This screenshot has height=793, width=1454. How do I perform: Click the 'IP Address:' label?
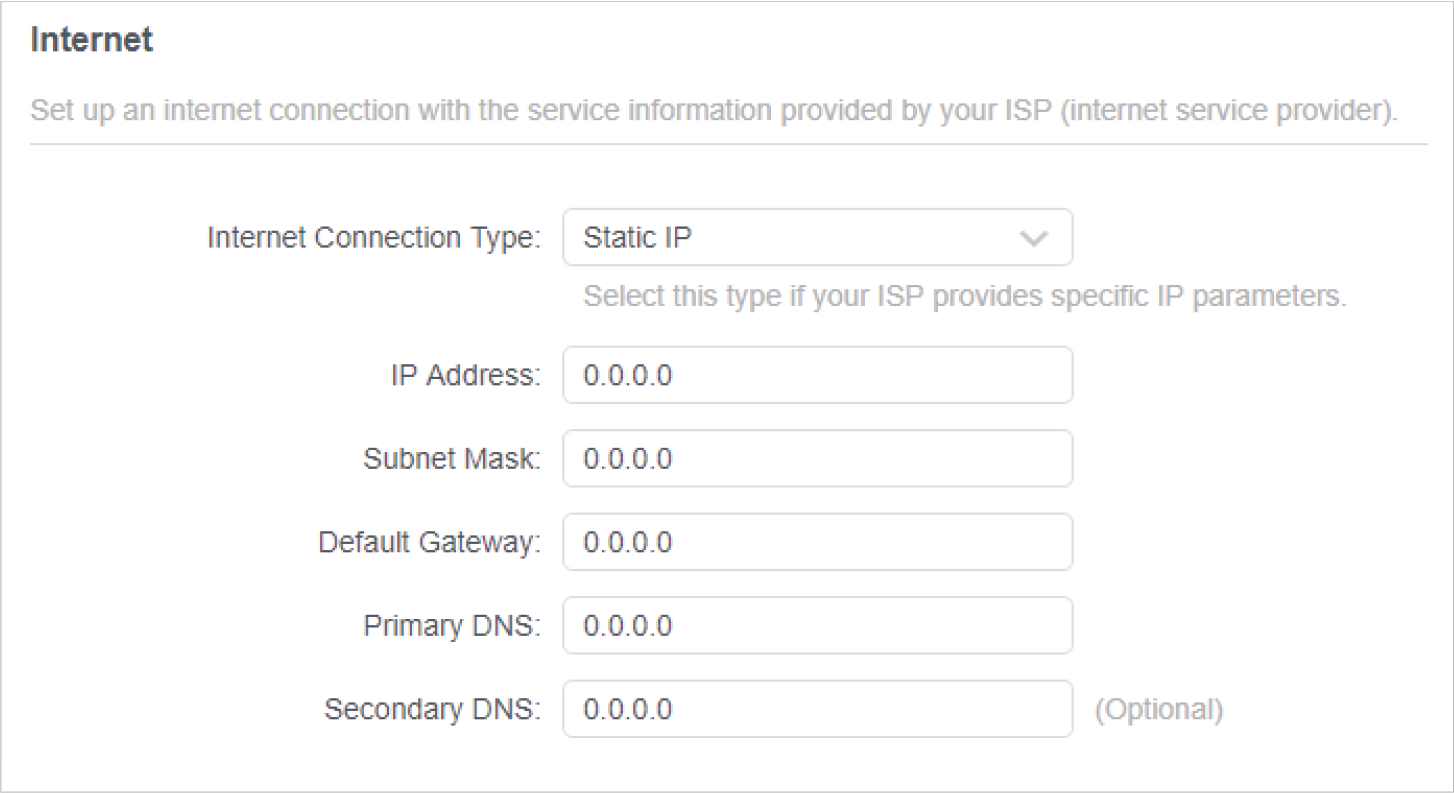click(x=465, y=375)
